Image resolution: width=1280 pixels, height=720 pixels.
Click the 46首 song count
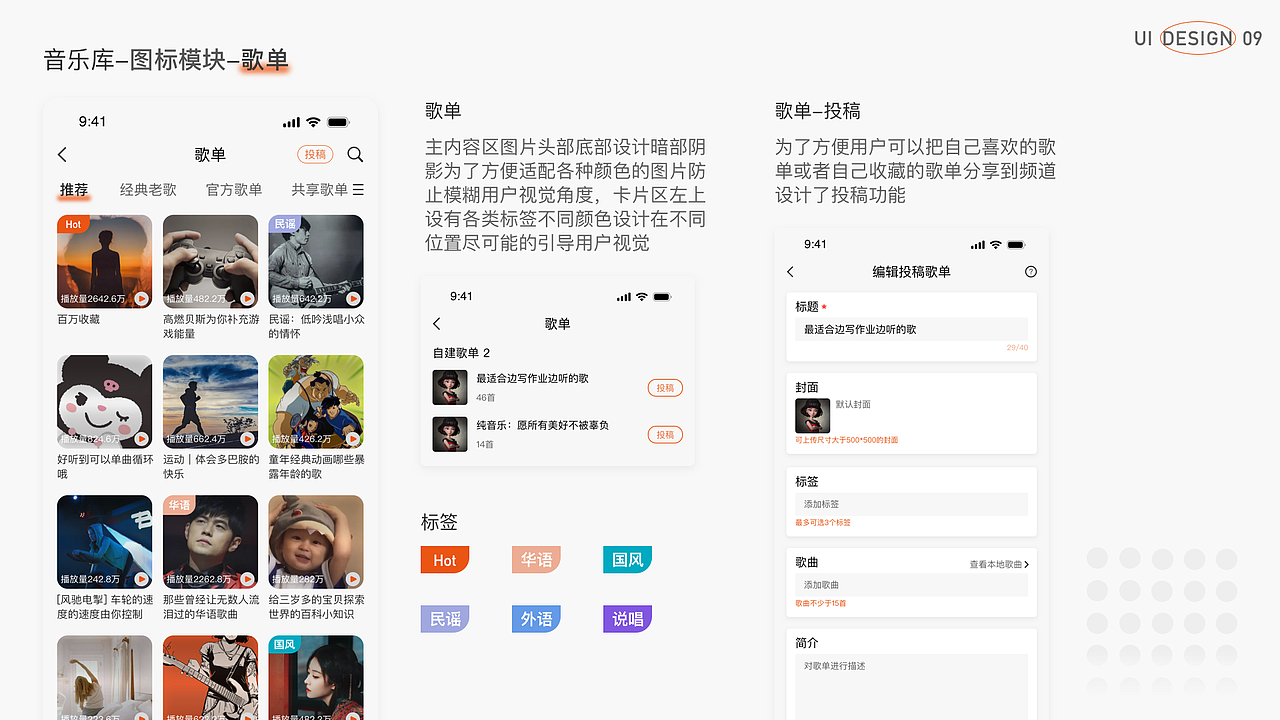(485, 398)
